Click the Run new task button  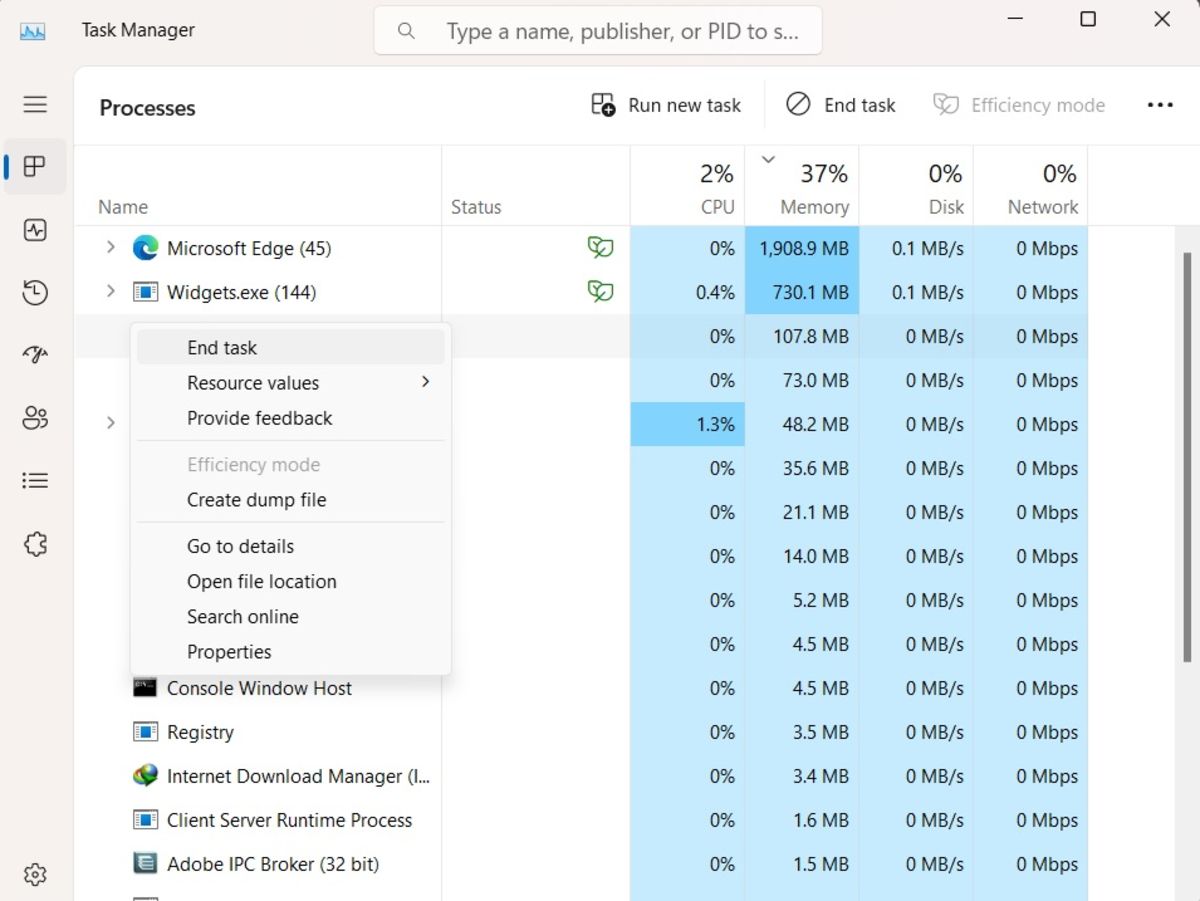[666, 105]
